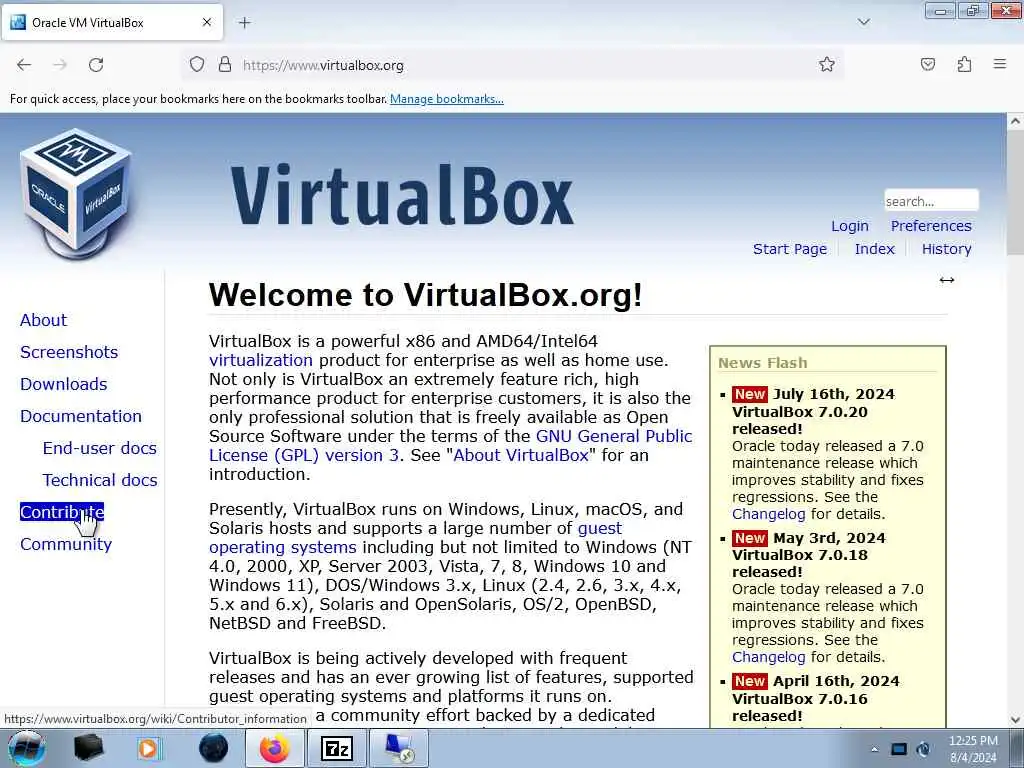Click the tray display icon
The width and height of the screenshot is (1024, 768).
pyautogui.click(x=899, y=749)
